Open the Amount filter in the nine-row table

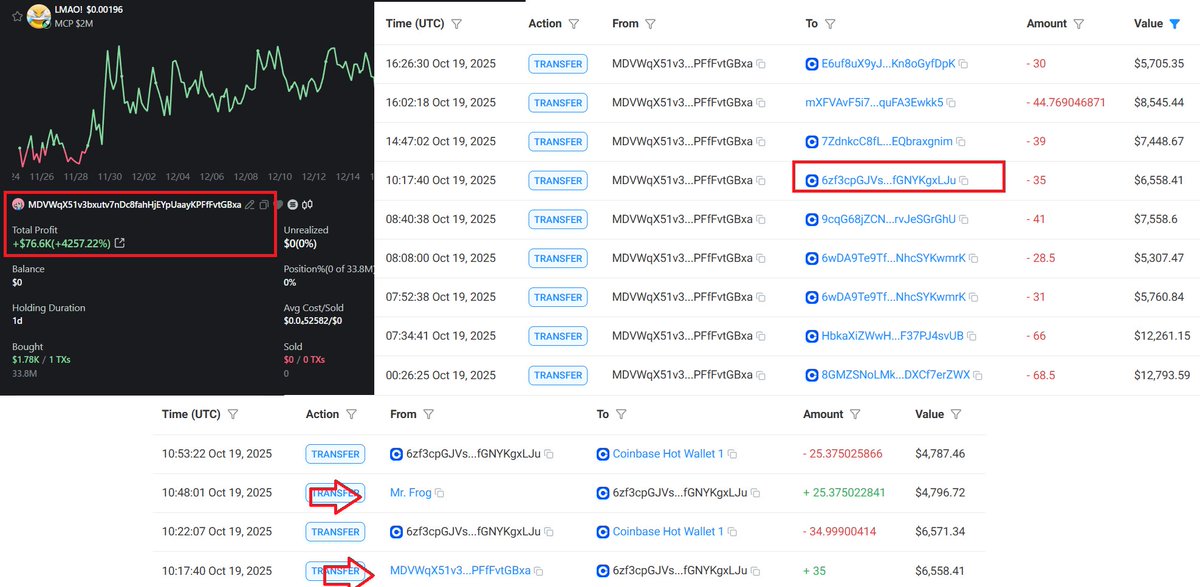click(x=1081, y=24)
